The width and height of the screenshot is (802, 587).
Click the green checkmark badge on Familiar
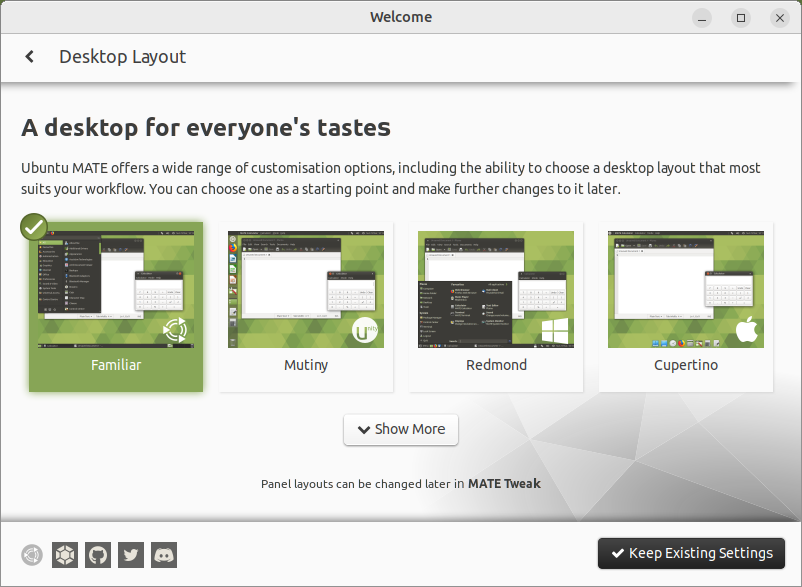[x=35, y=226]
